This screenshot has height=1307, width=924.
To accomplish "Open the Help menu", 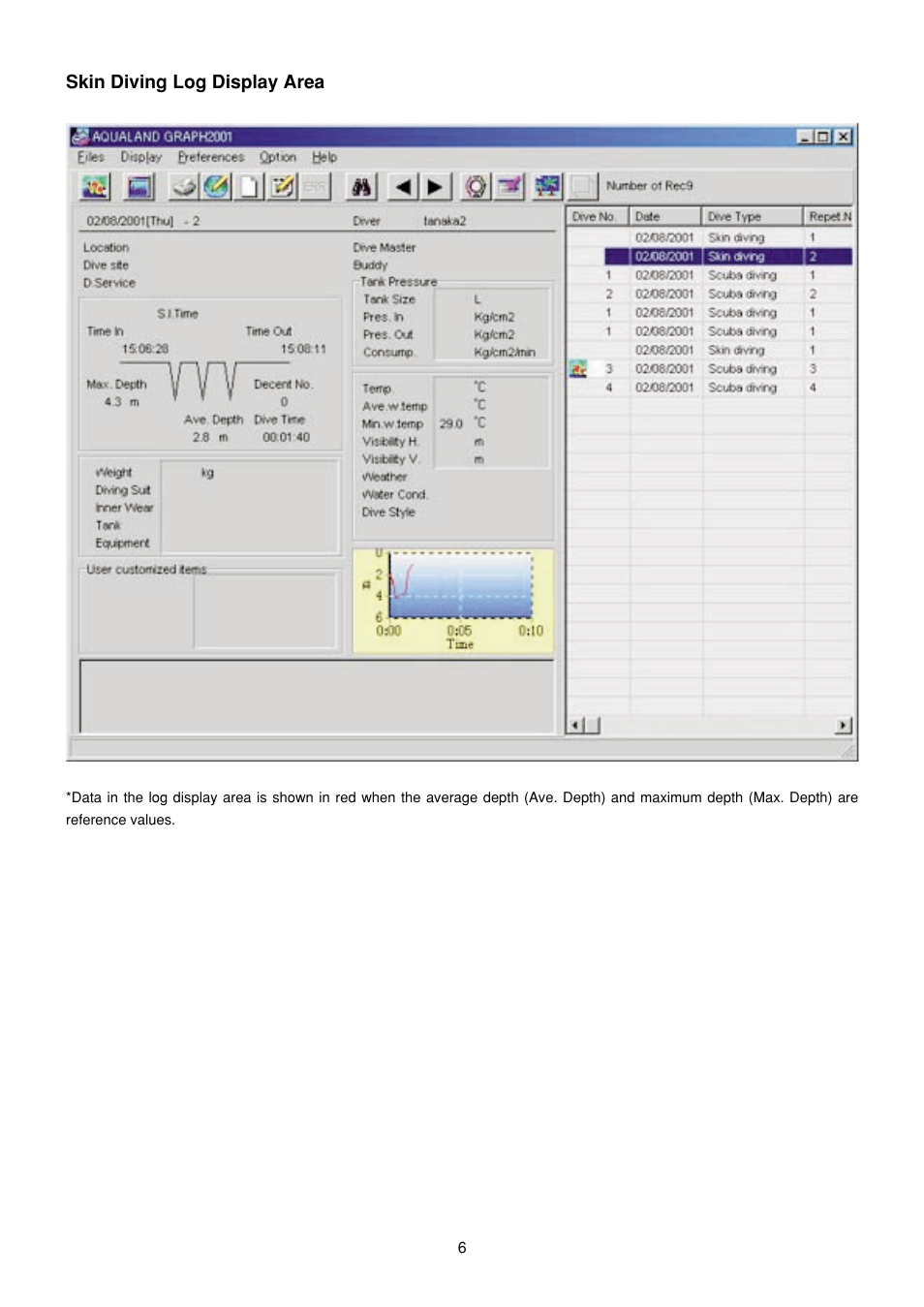I will pyautogui.click(x=324, y=157).
